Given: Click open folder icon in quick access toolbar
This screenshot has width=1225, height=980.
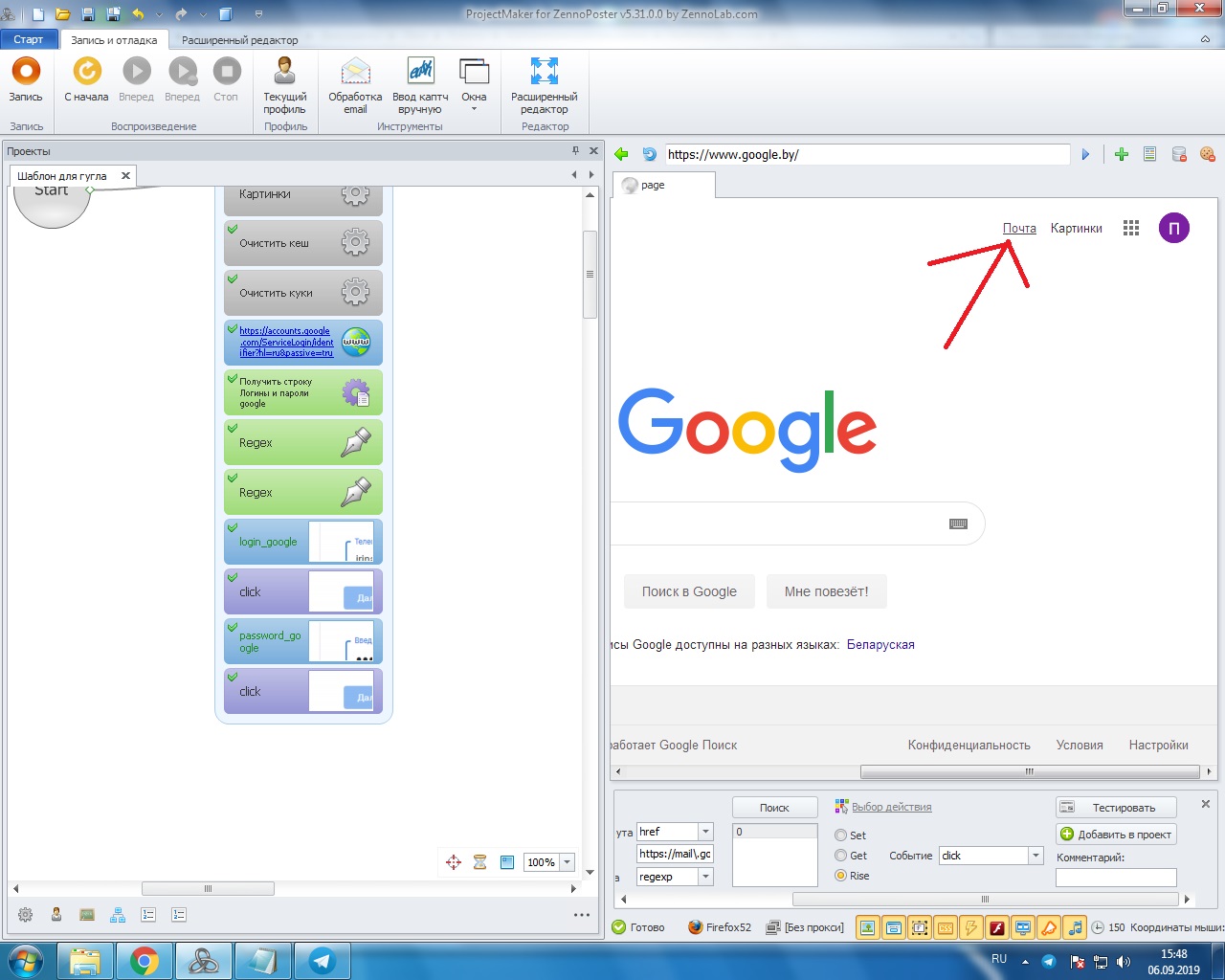Looking at the screenshot, I should point(63,14).
